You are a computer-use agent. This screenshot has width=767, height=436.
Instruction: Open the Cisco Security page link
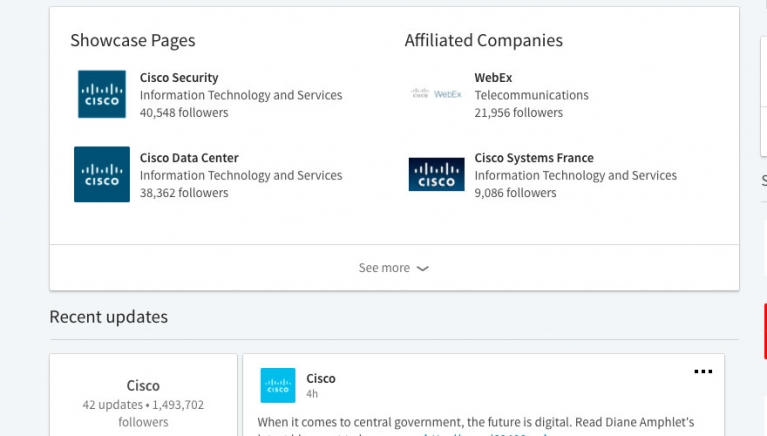click(x=179, y=78)
